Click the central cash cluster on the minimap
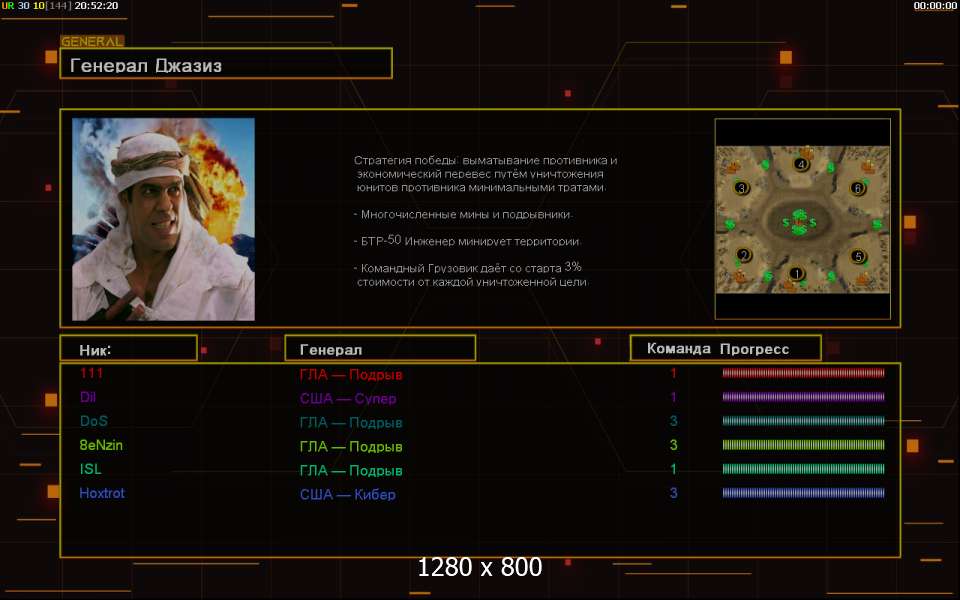 point(799,221)
